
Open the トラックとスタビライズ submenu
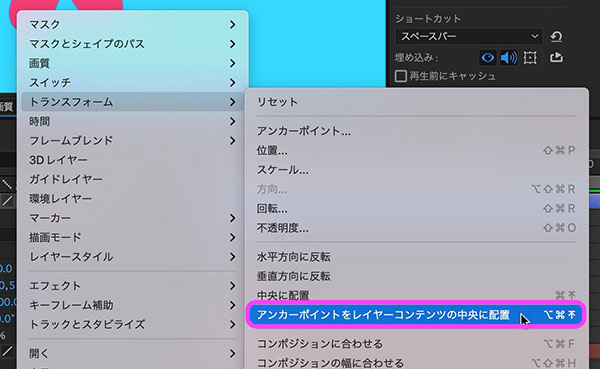click(x=132, y=324)
